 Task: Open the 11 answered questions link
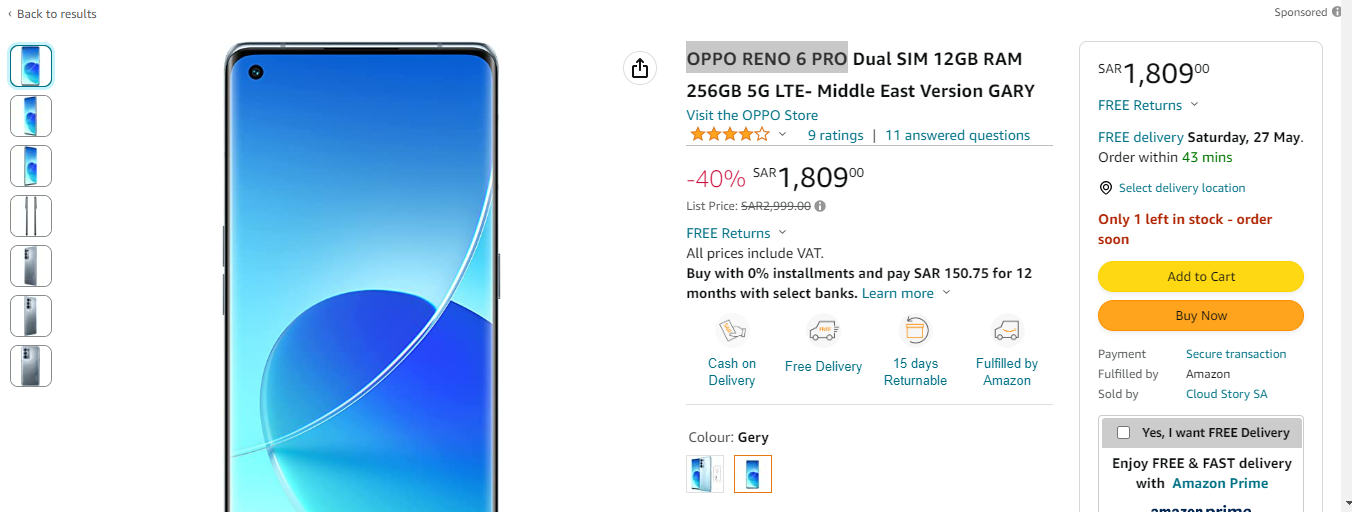pyautogui.click(x=957, y=135)
